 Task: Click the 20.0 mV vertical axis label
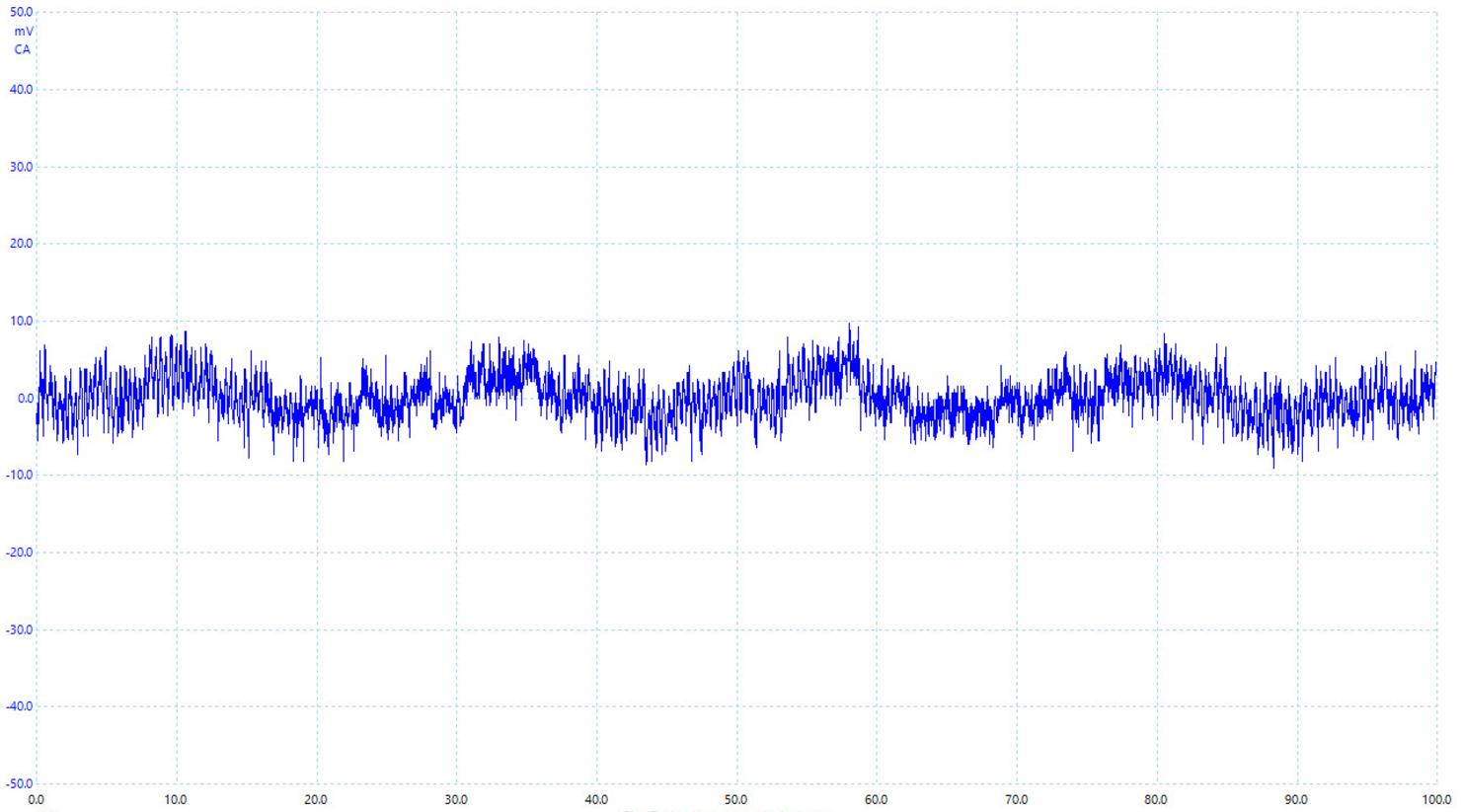(x=21, y=244)
